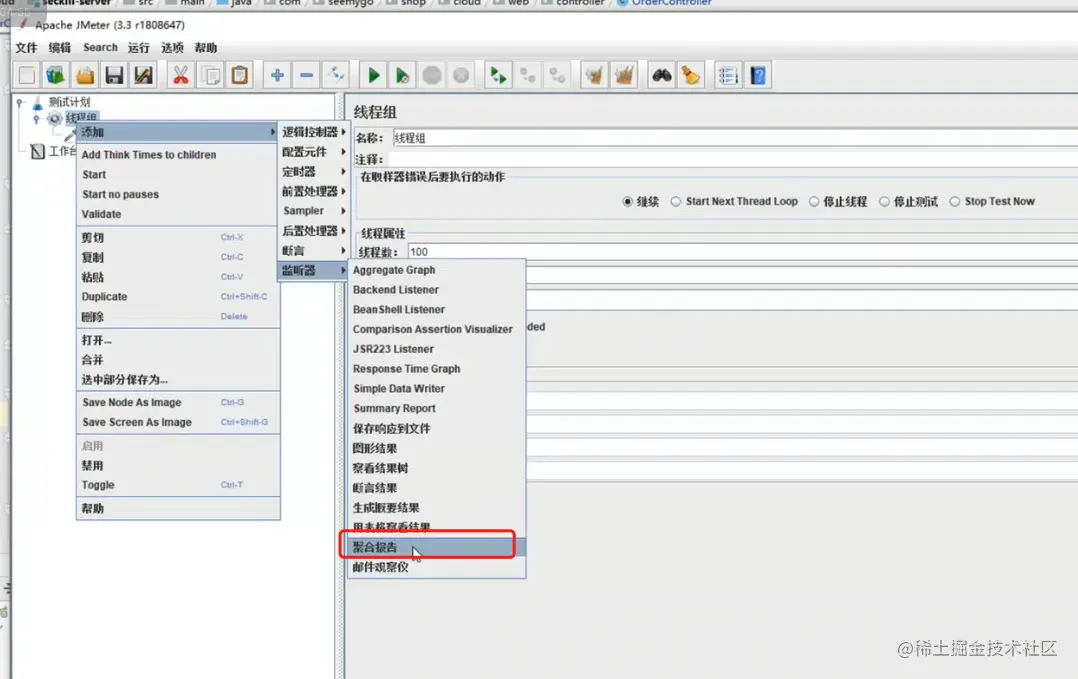Click Duplicate in context menu
The width and height of the screenshot is (1078, 679).
[x=178, y=297]
